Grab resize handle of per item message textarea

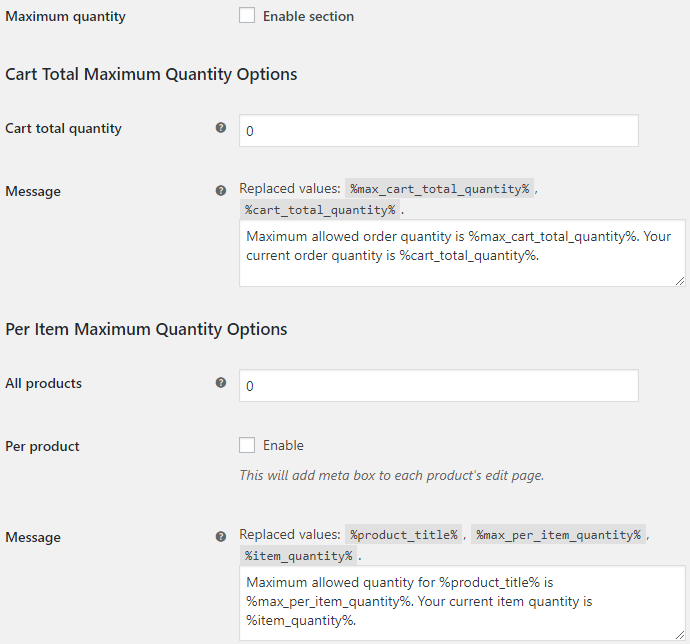coord(680,635)
